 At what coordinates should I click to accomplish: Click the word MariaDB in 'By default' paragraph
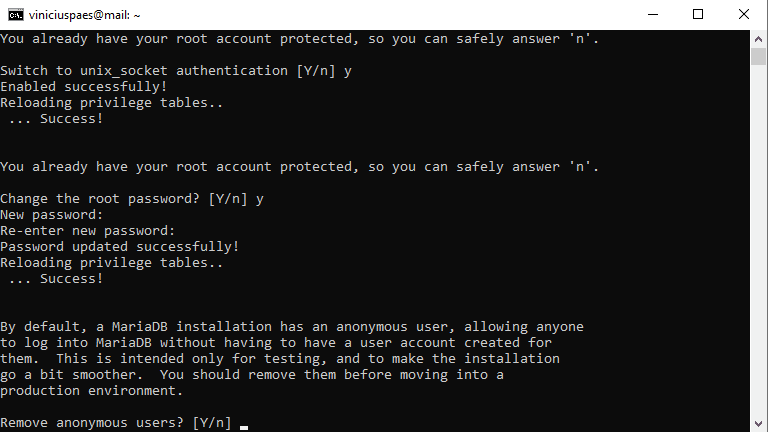click(140, 327)
